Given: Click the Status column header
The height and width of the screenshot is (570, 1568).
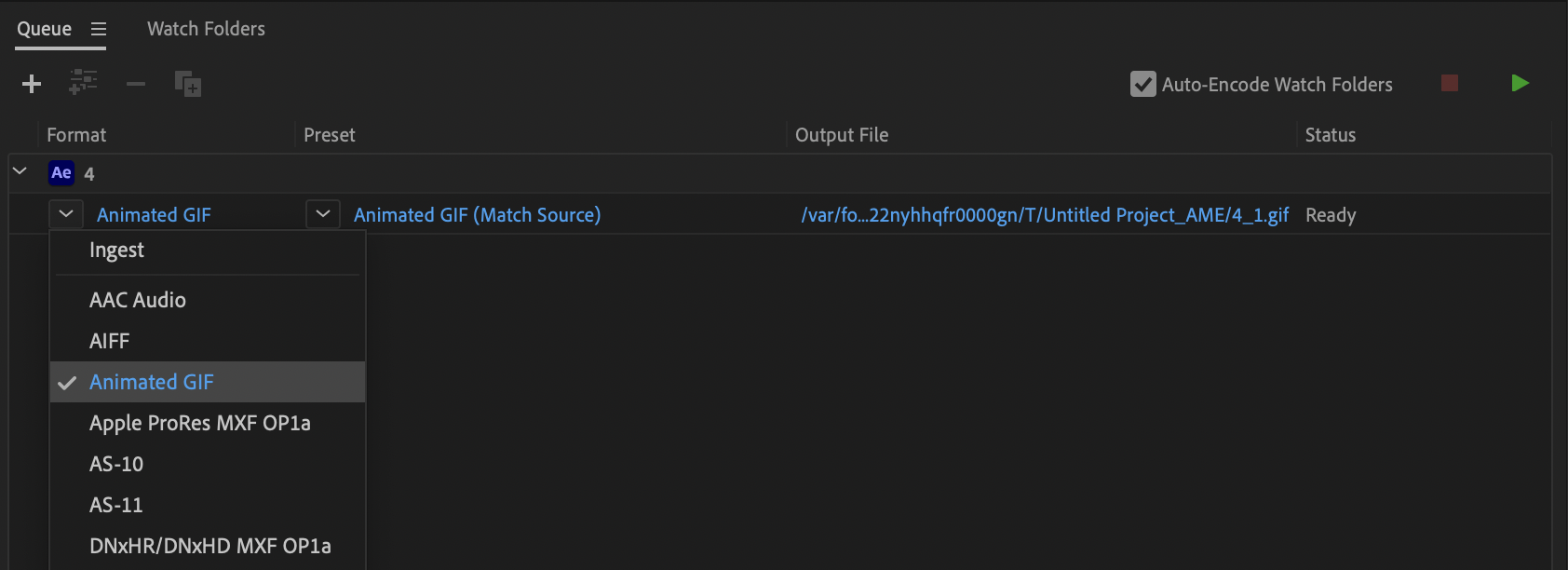Looking at the screenshot, I should [x=1331, y=135].
